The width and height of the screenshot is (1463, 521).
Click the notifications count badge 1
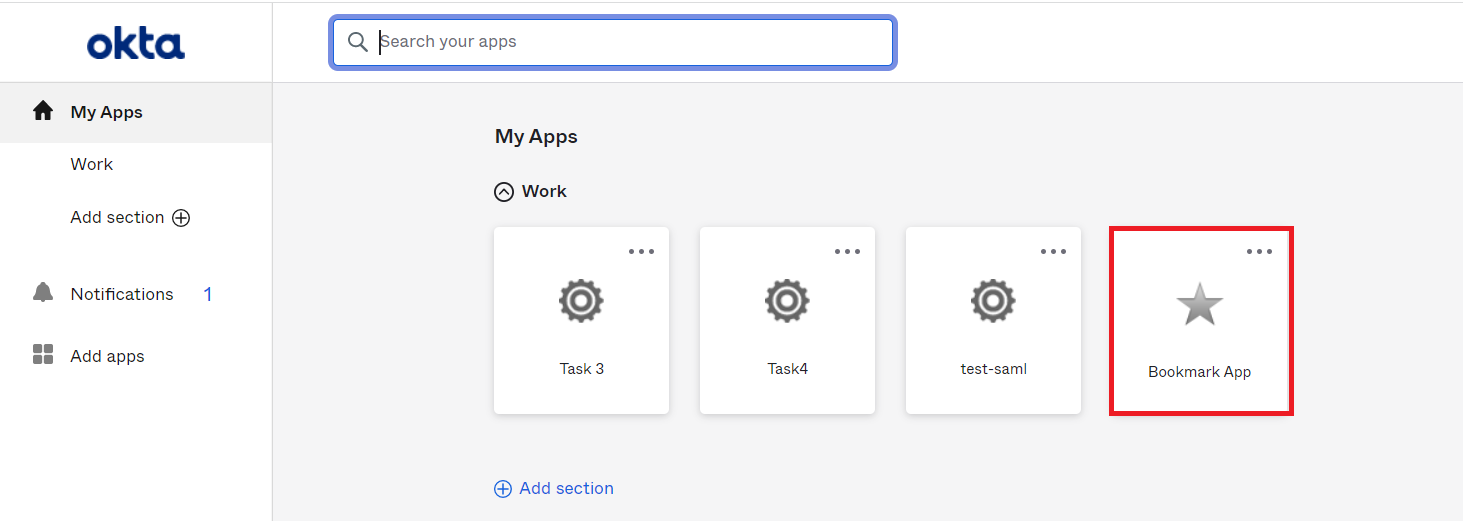[208, 294]
